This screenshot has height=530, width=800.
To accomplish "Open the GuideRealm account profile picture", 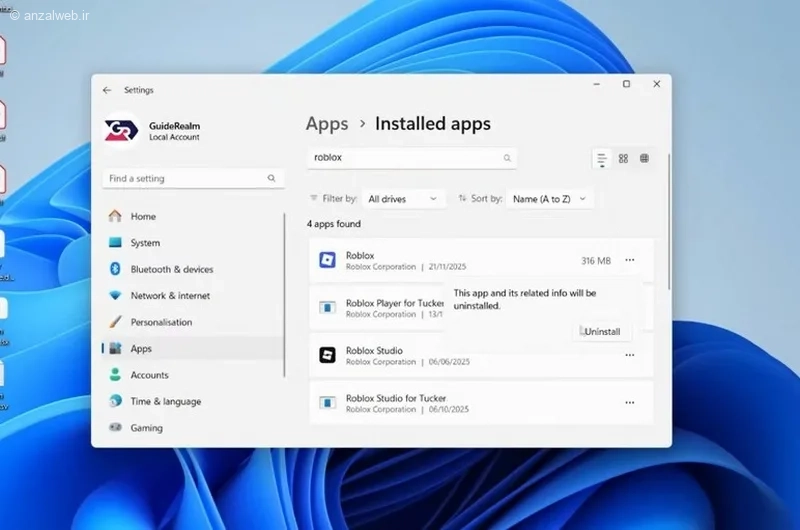I will coord(121,131).
